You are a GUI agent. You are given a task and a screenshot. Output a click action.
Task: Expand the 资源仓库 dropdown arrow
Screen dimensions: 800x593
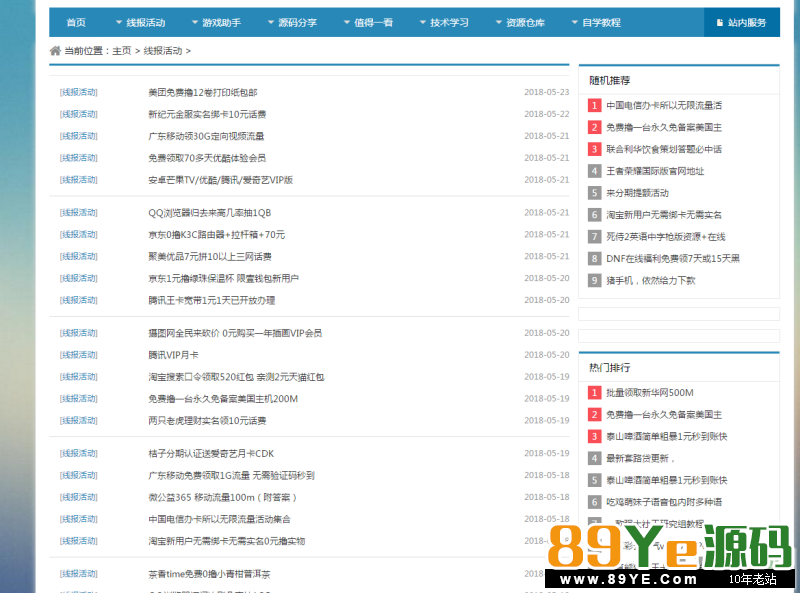(498, 22)
